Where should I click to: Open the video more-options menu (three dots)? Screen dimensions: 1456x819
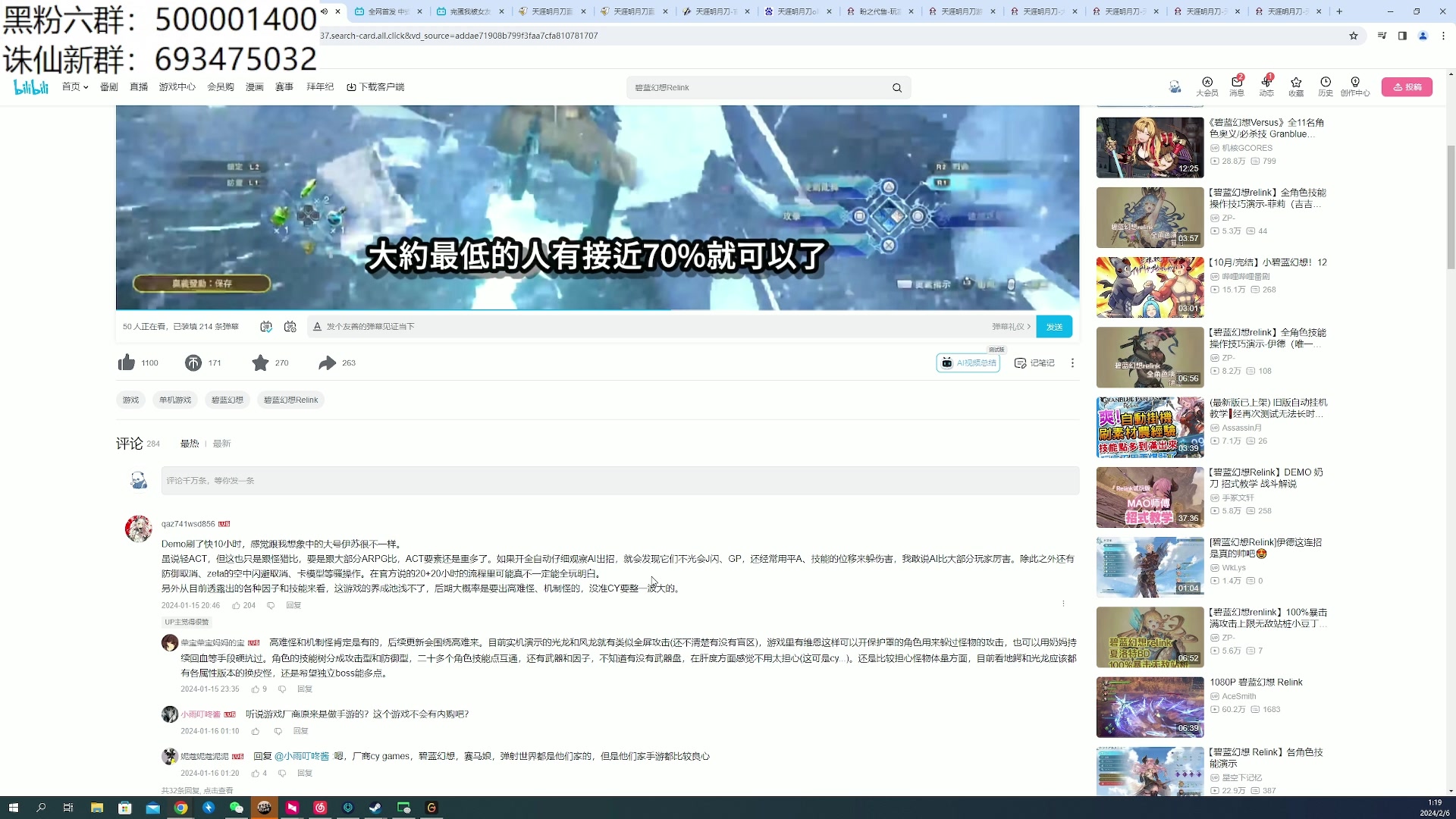[1072, 362]
